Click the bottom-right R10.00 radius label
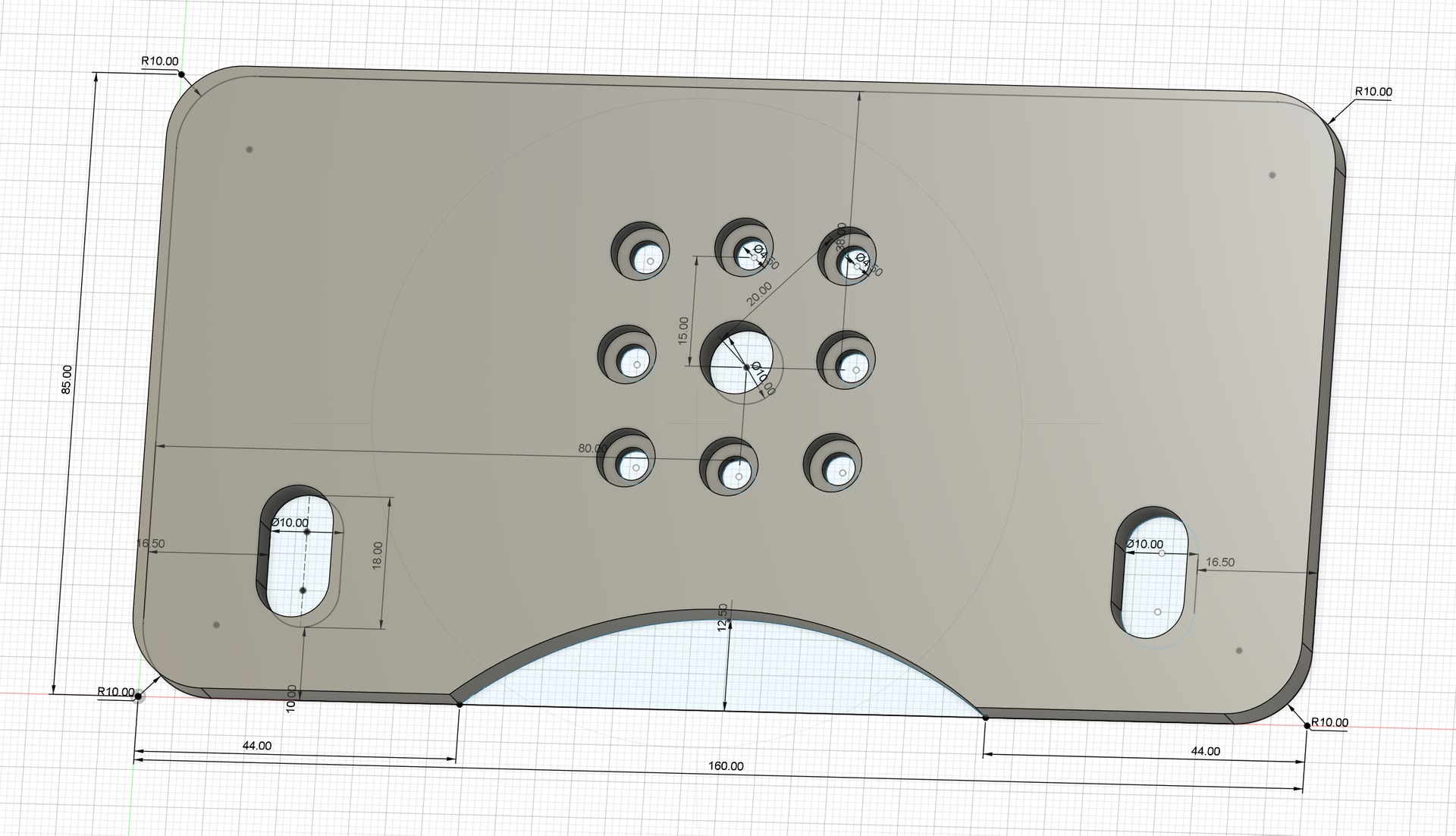The image size is (1456, 836). 1329,722
